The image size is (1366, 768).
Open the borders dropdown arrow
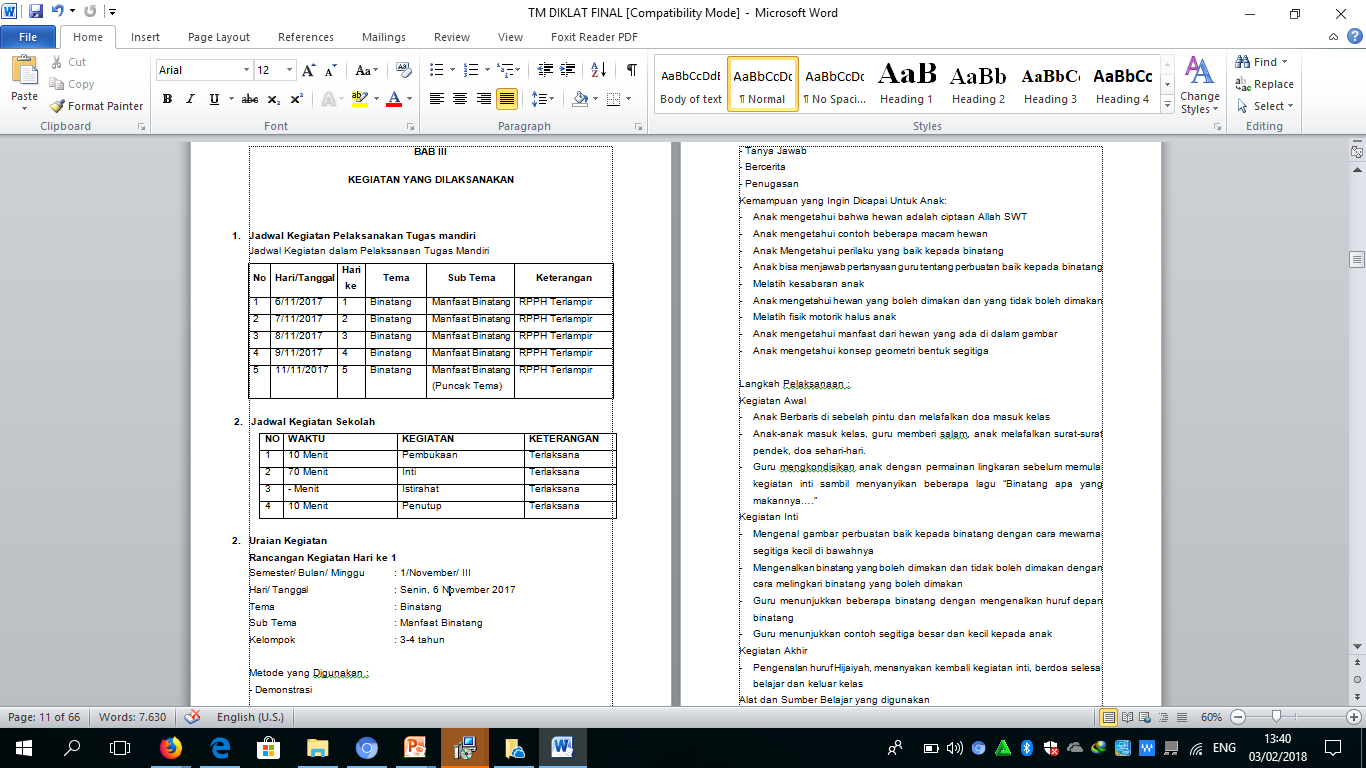(627, 99)
